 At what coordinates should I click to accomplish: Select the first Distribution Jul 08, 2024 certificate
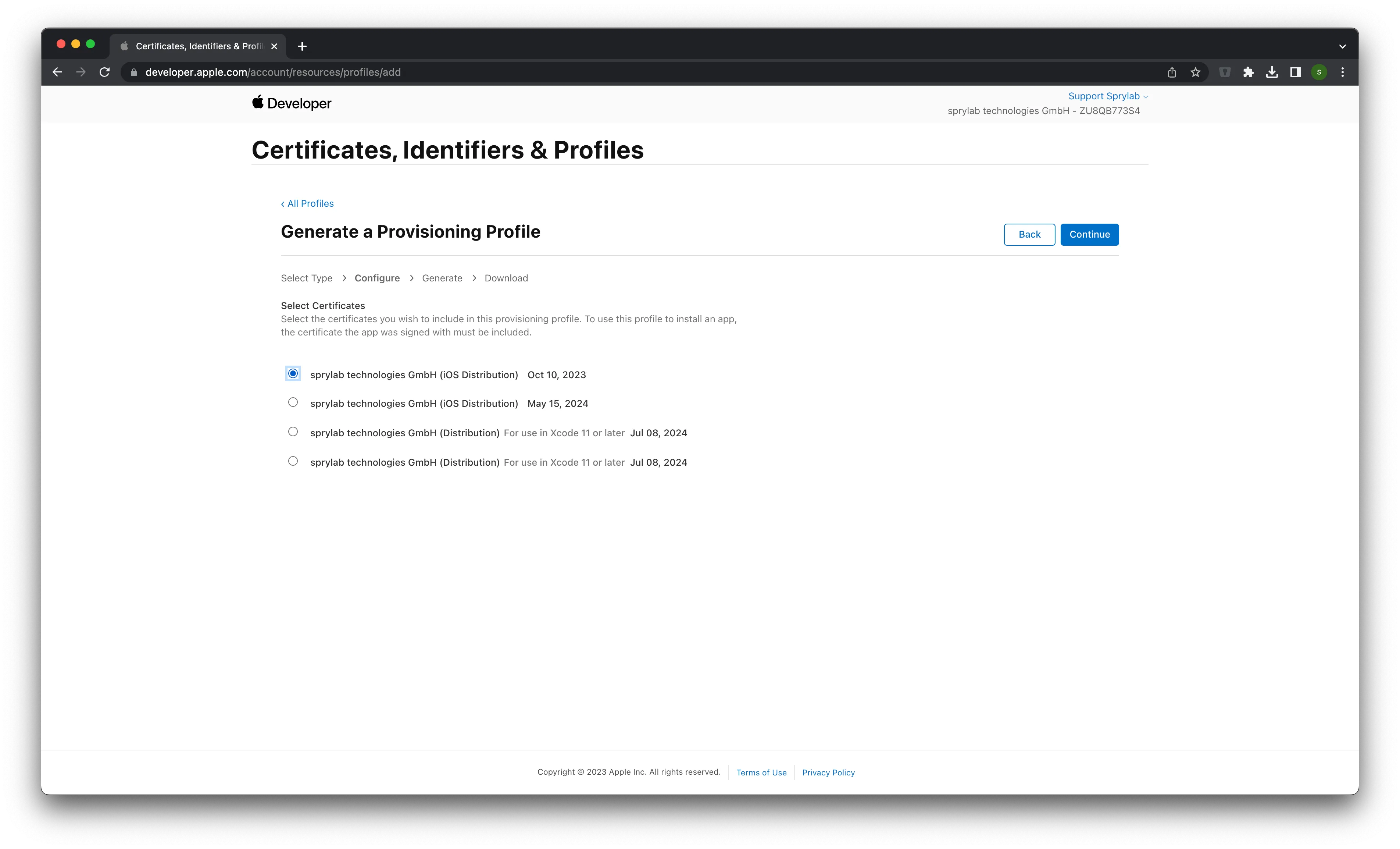pyautogui.click(x=293, y=431)
